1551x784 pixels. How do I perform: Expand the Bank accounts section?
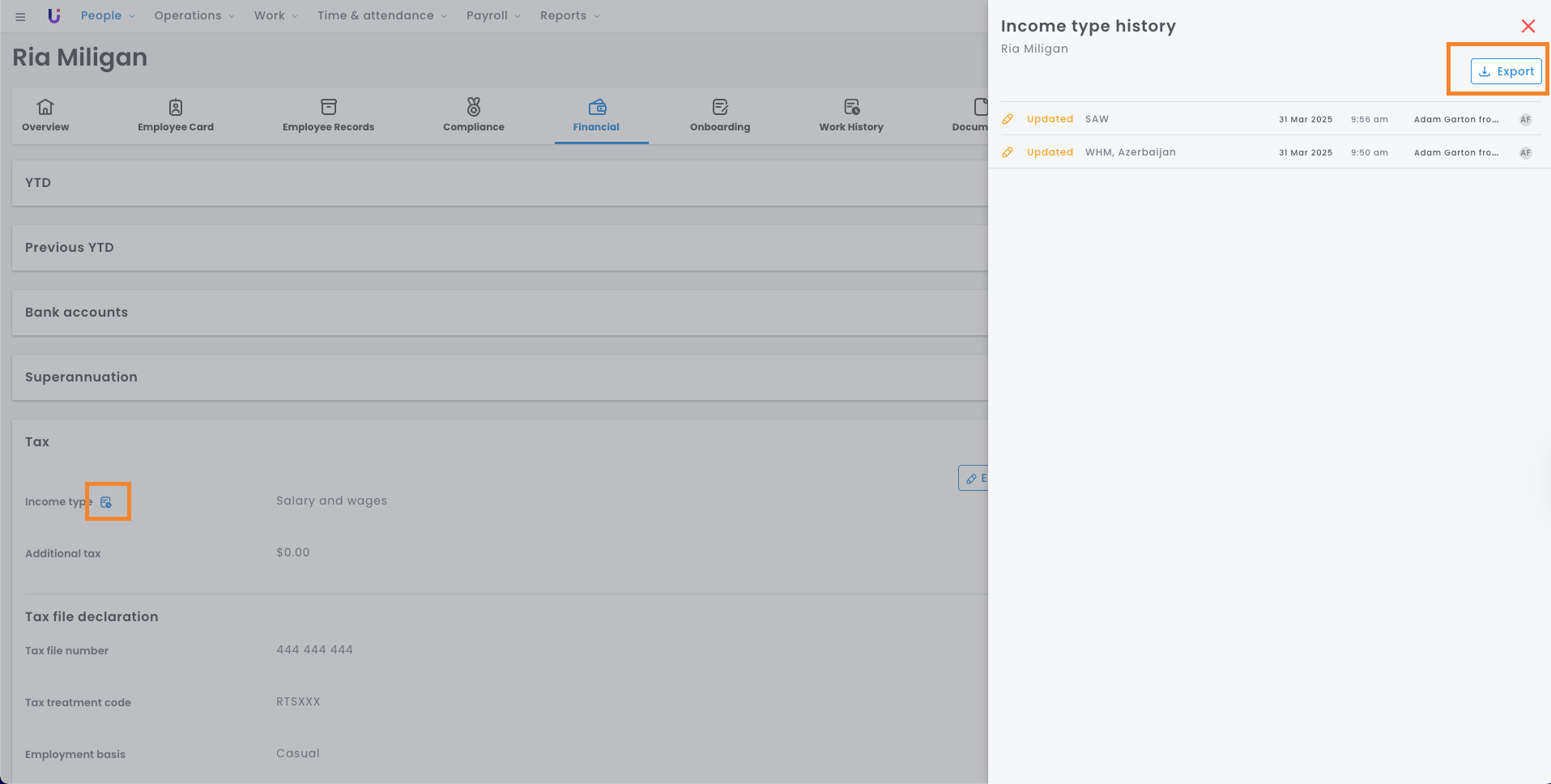(76, 313)
